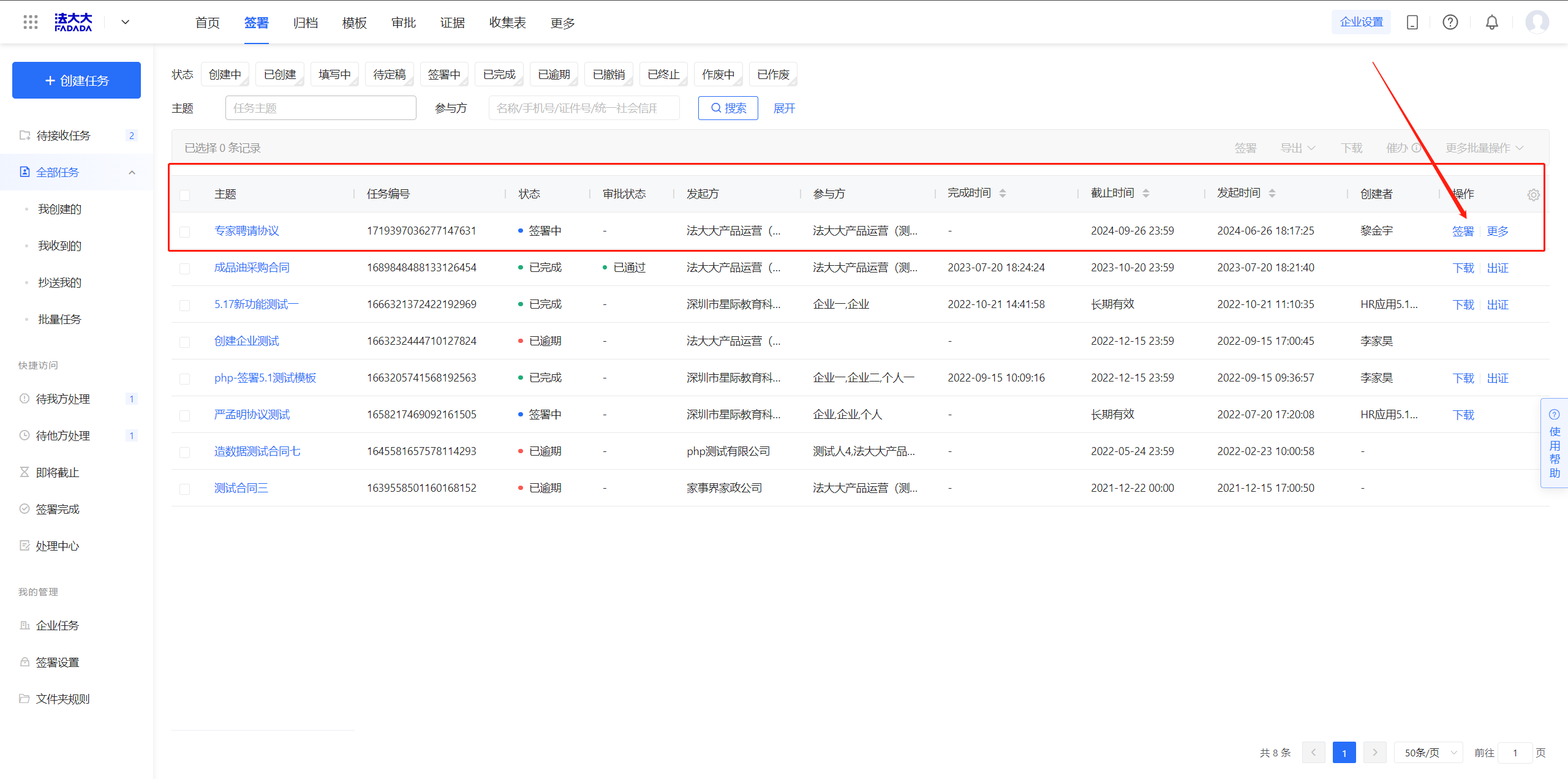Focus the page jump number input

(1515, 753)
